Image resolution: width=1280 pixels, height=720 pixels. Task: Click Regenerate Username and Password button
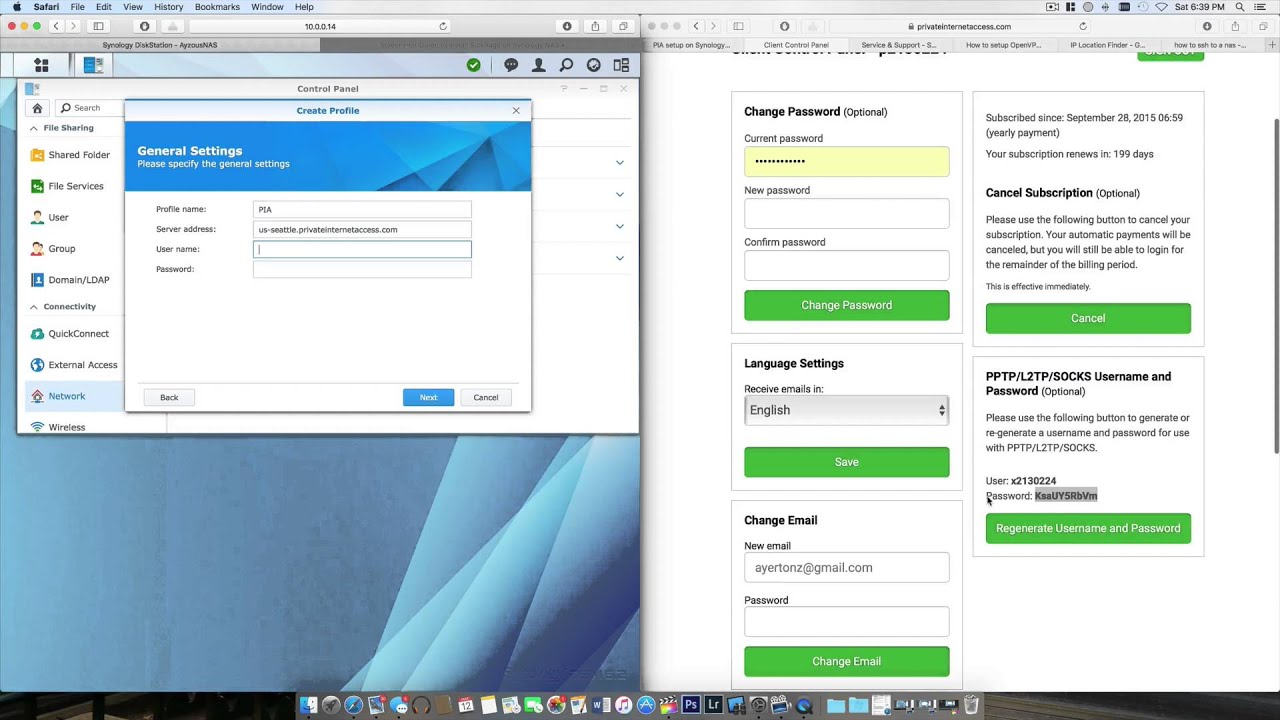click(1088, 528)
